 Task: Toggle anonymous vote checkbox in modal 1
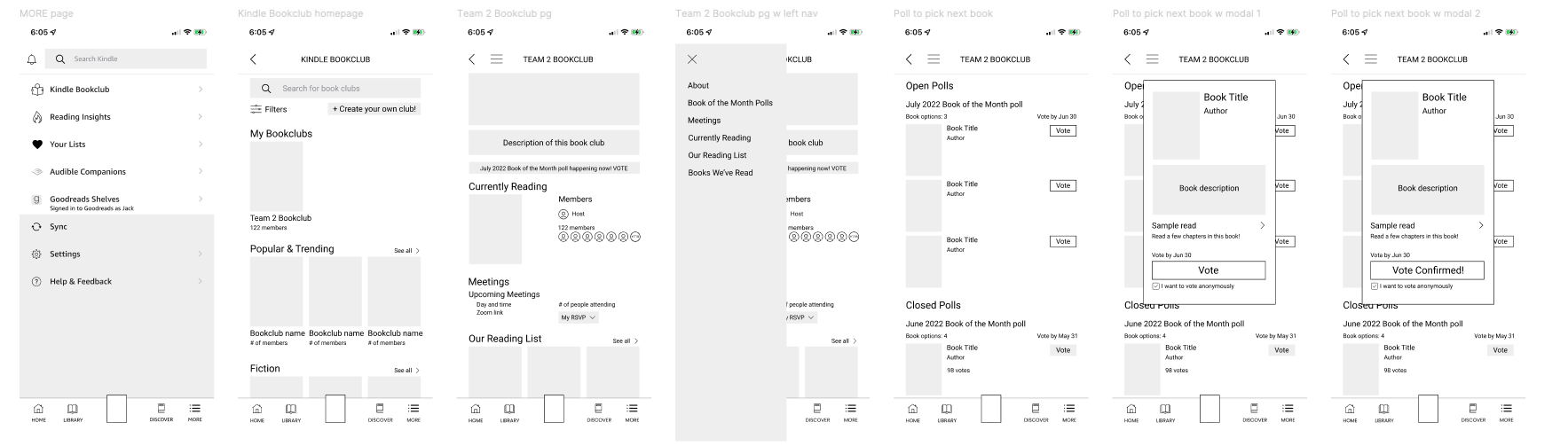pos(1155,286)
